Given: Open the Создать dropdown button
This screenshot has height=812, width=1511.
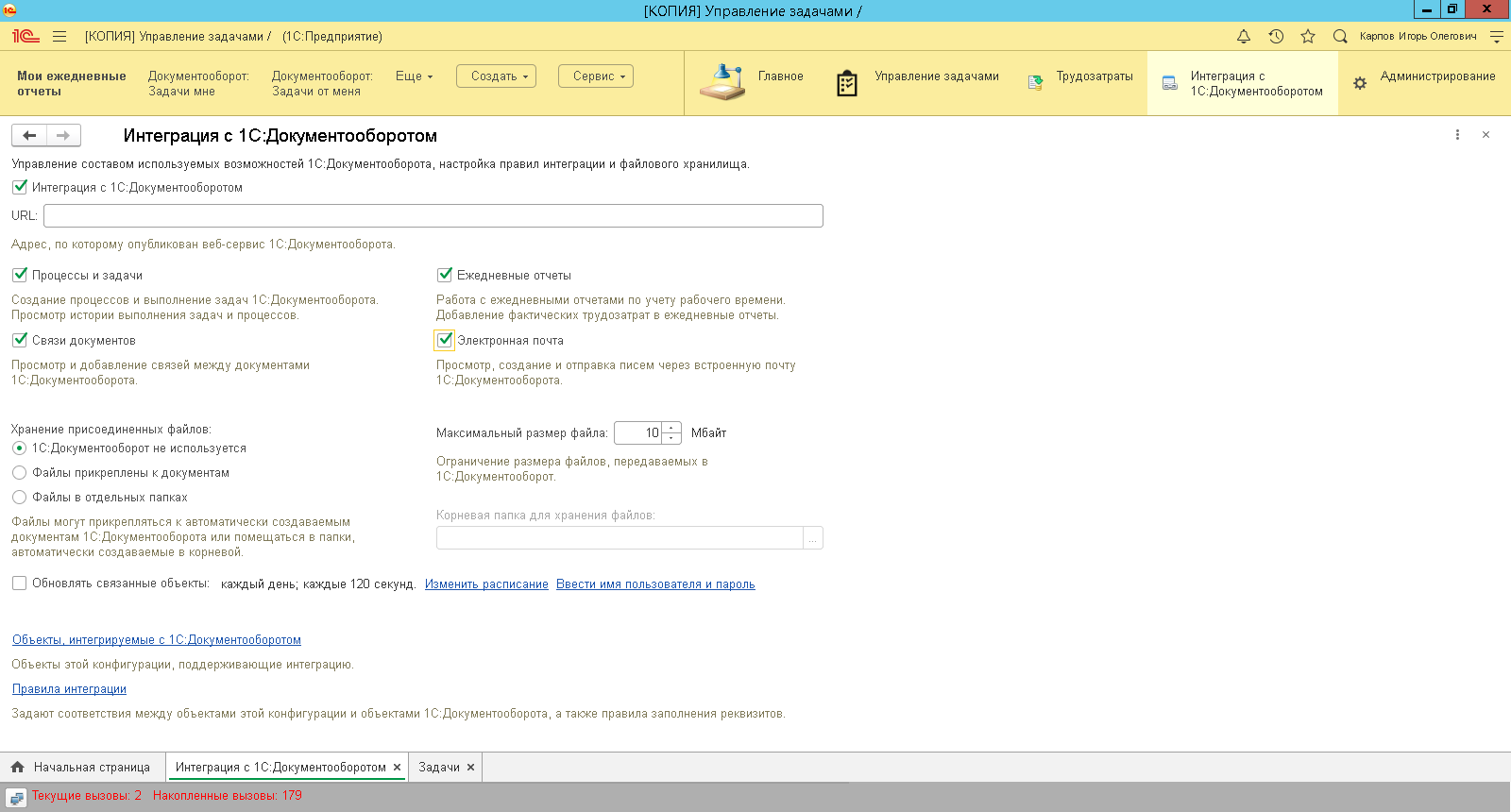Looking at the screenshot, I should 497,76.
